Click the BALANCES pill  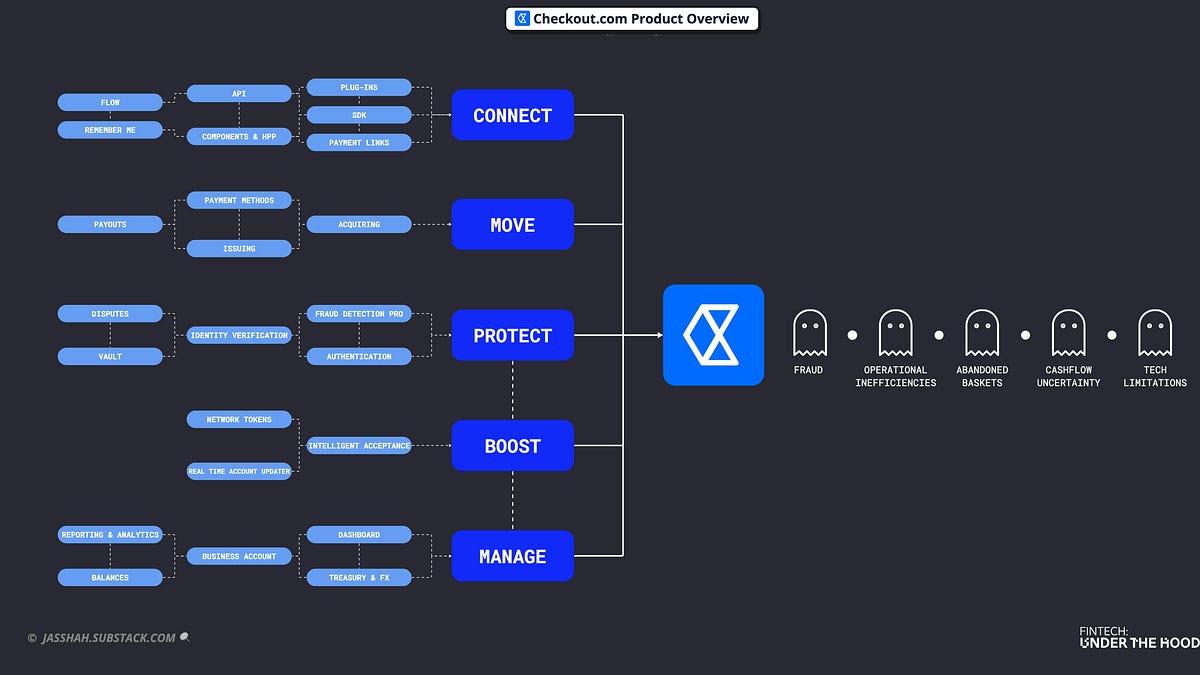(x=110, y=577)
